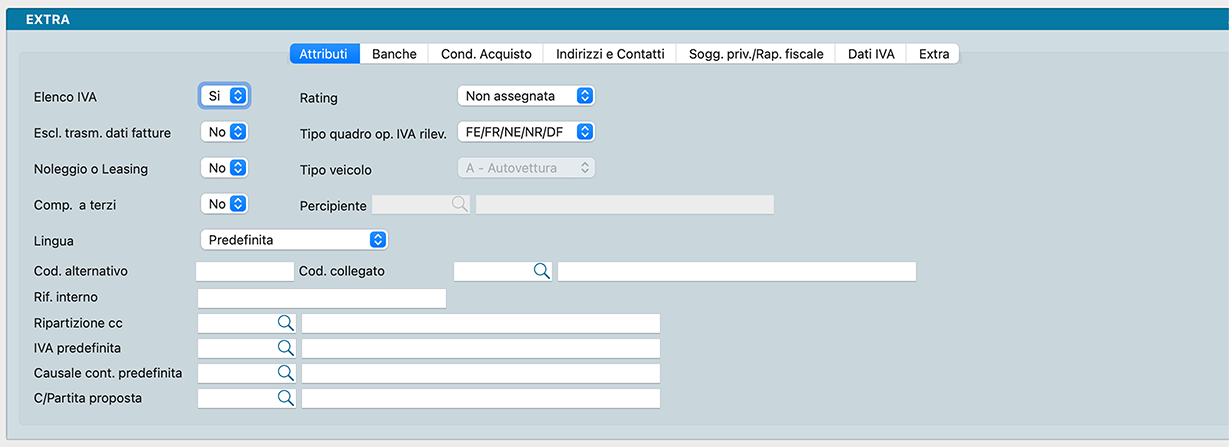
Task: Open the Cond. Acquisto tab
Action: pyautogui.click(x=486, y=54)
